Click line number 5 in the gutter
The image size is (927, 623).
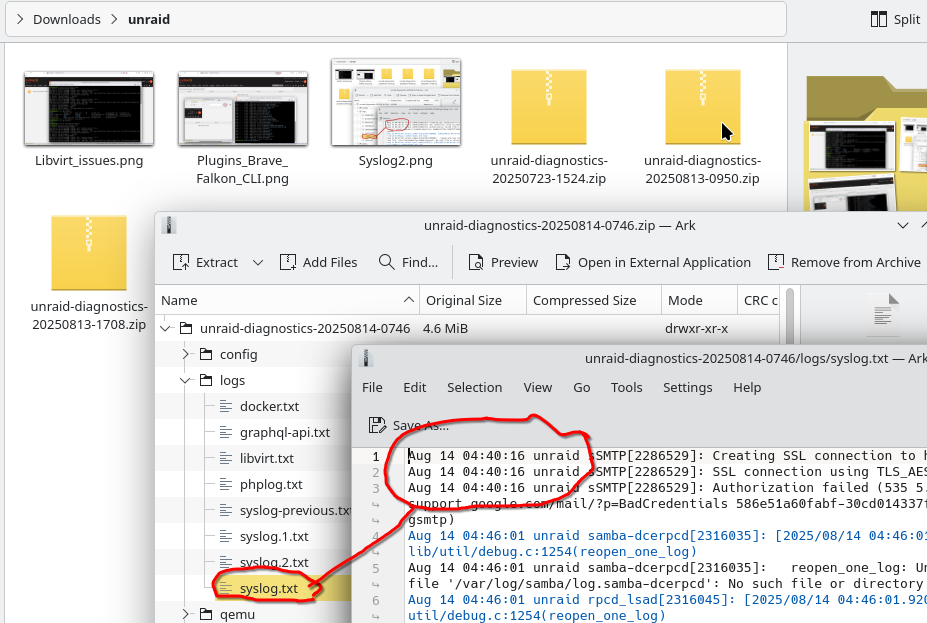(375, 568)
